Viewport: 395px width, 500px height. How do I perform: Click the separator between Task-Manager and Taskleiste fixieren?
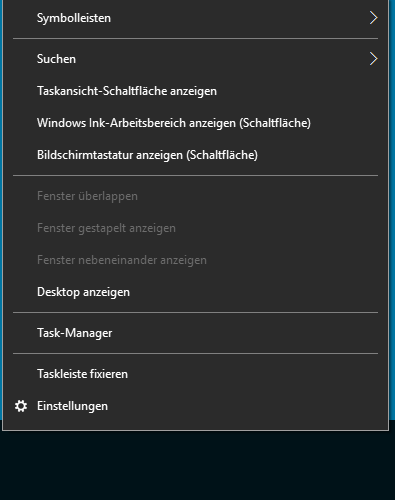pos(195,353)
